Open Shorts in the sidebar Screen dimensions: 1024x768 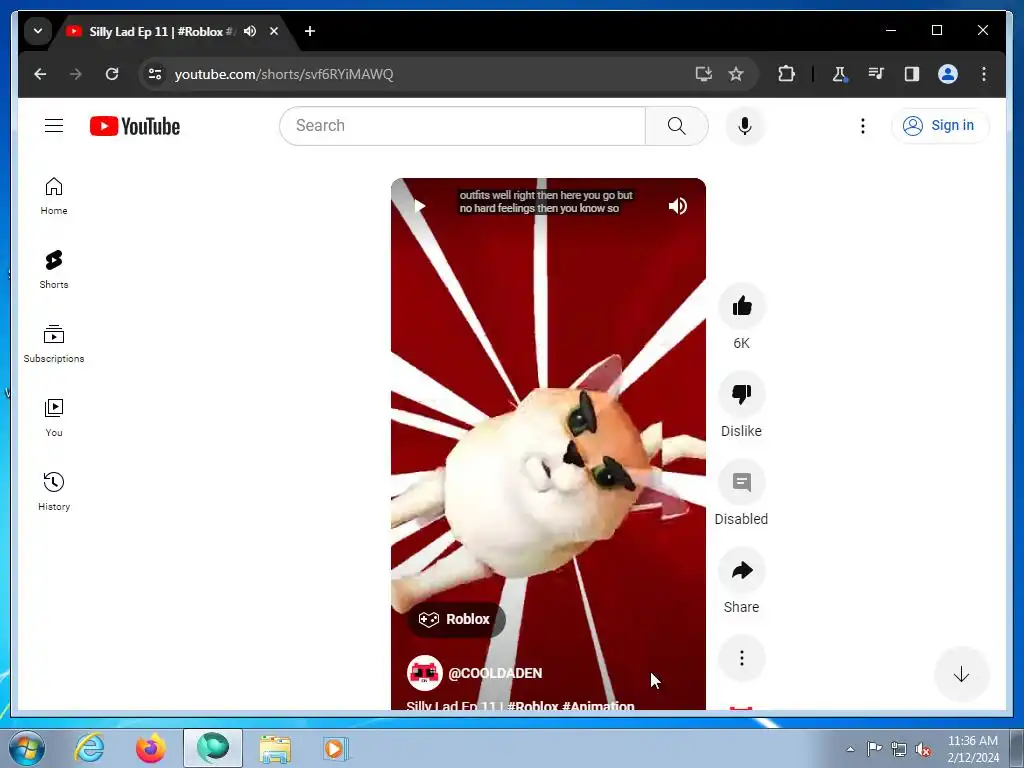(x=54, y=269)
